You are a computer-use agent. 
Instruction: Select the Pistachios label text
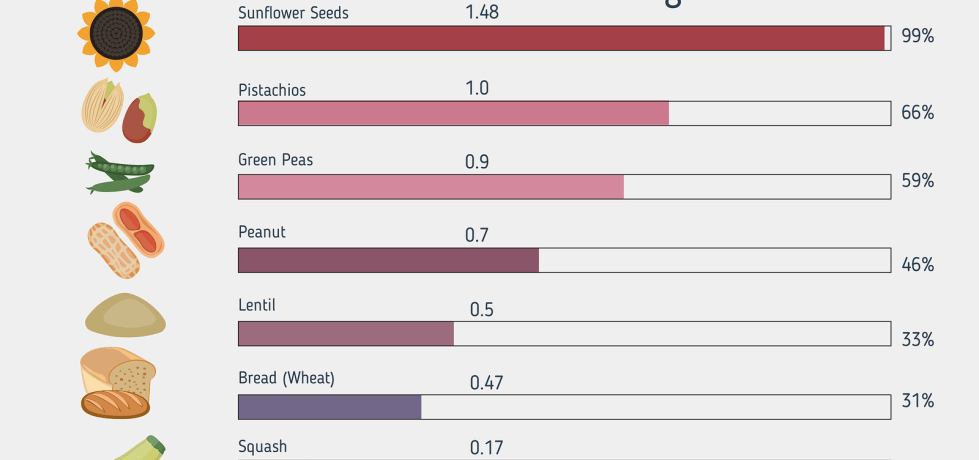tap(272, 90)
